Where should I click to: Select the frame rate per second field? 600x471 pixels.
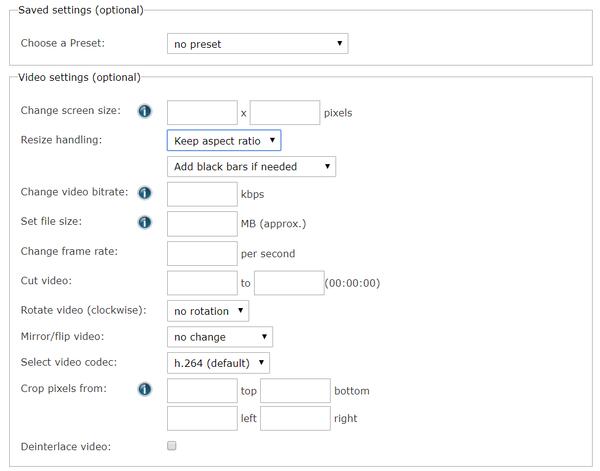tap(202, 253)
